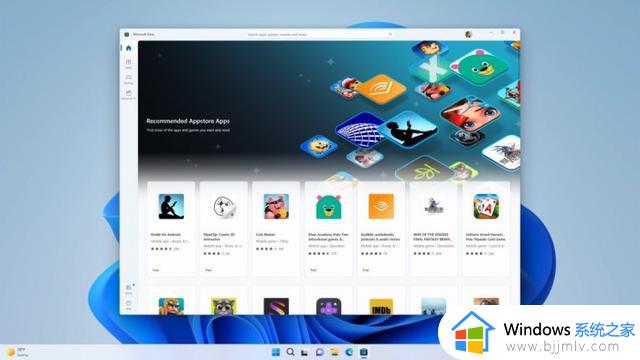
Task: Open taskbar Search
Action: tap(291, 352)
